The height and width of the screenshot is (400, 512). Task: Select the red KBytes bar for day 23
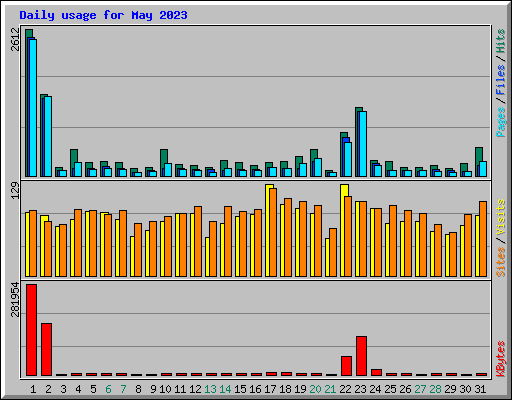(x=361, y=356)
